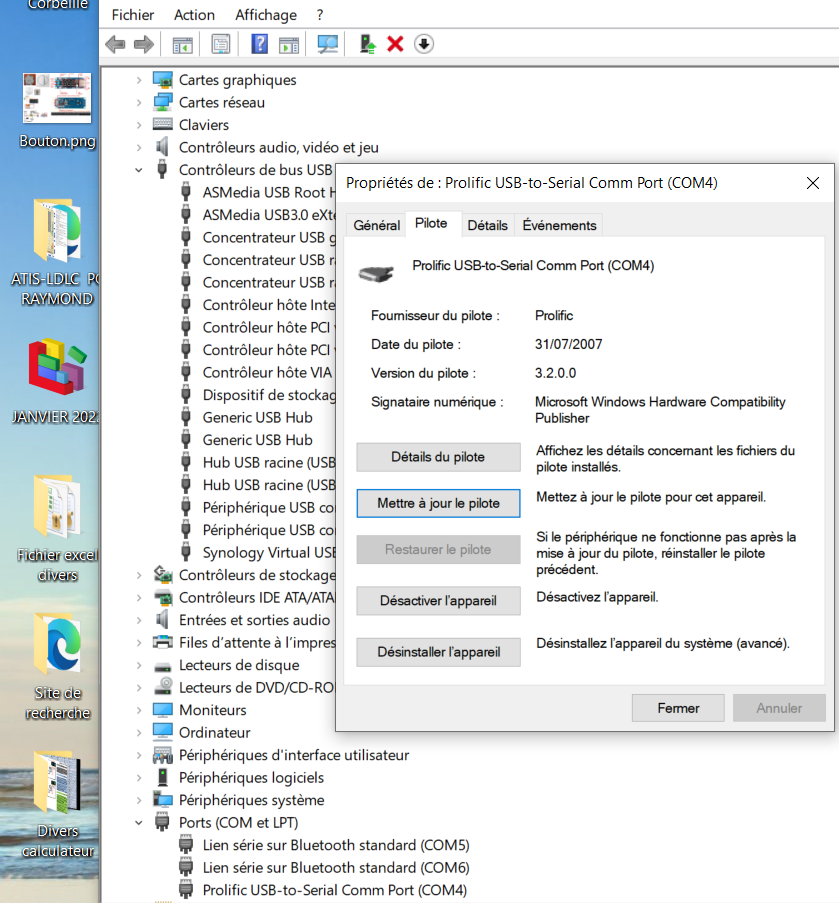Collapse Ports (COM et LPT) node
The height and width of the screenshot is (903, 839).
139,822
